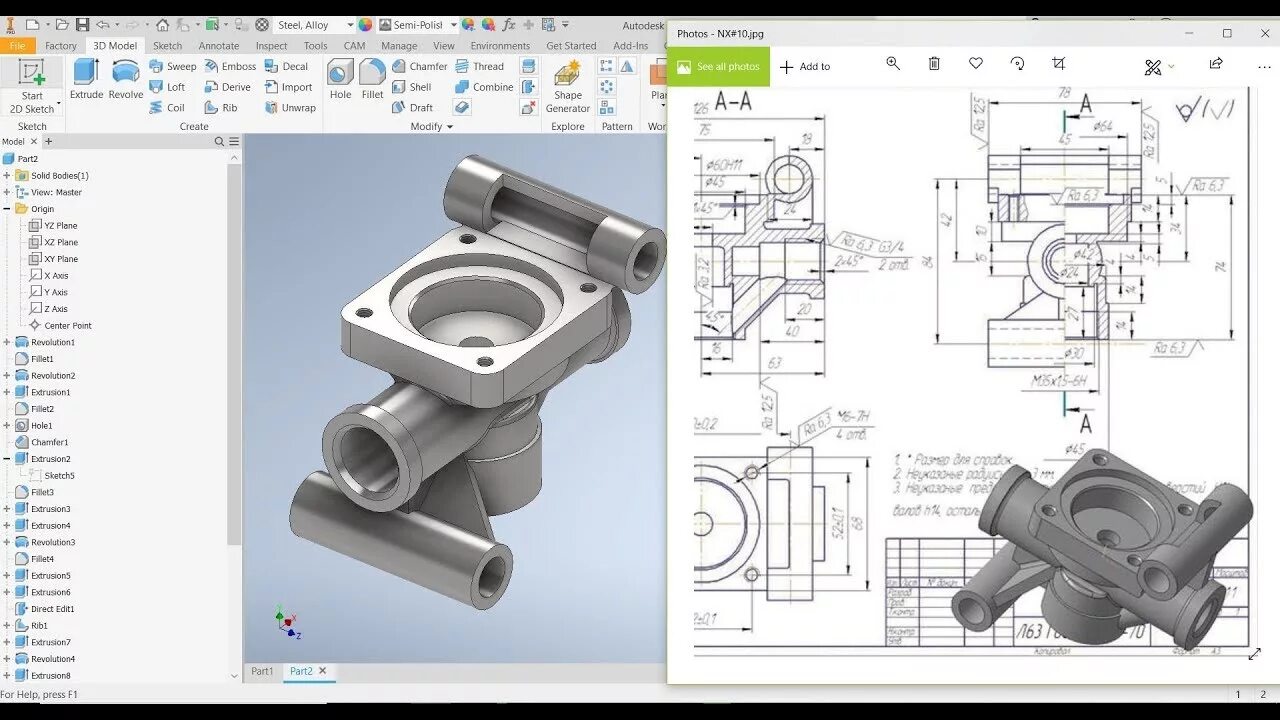Expand the Solid Bodies(1) node
The image size is (1280, 720).
(7, 176)
